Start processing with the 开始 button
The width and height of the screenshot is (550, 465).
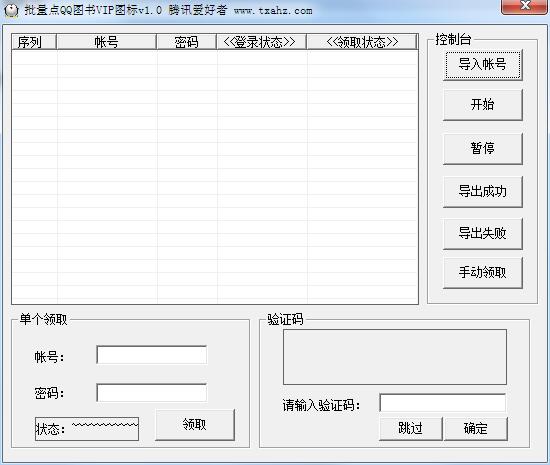[483, 105]
